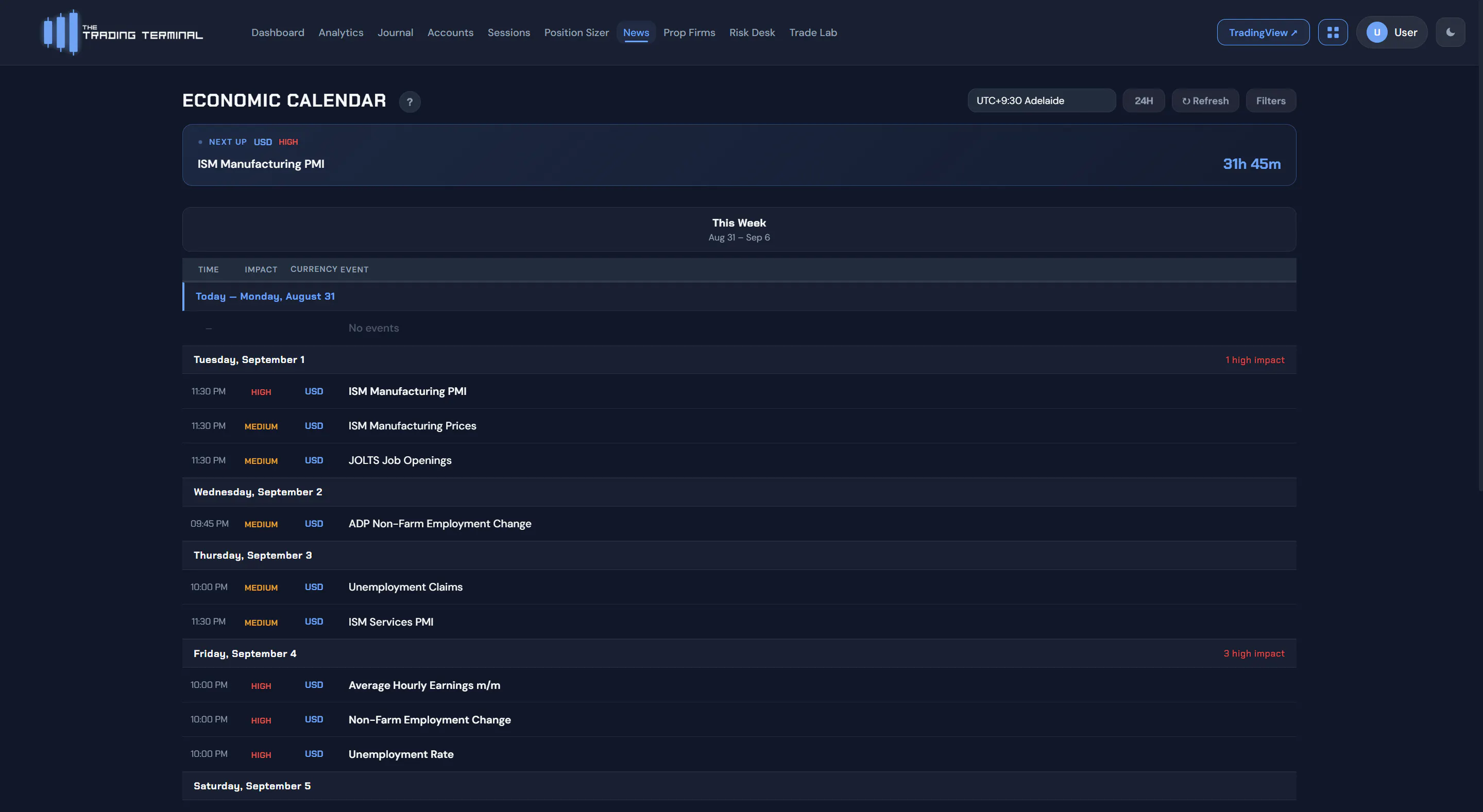Open the User account menu
Screen dimensions: 1483x812
coord(1391,32)
